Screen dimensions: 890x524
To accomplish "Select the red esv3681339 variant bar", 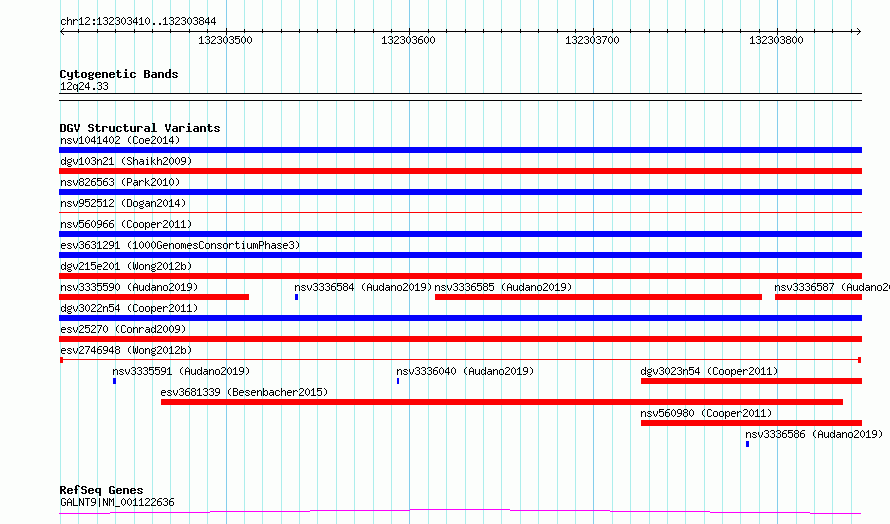I will pyautogui.click(x=502, y=402).
